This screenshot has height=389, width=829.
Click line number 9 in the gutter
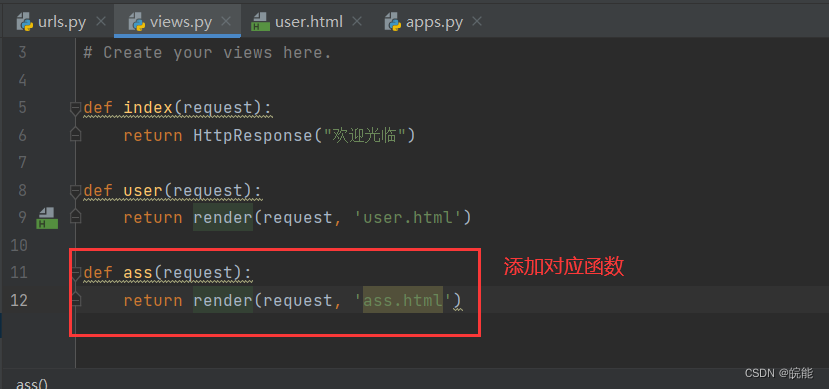tap(22, 218)
